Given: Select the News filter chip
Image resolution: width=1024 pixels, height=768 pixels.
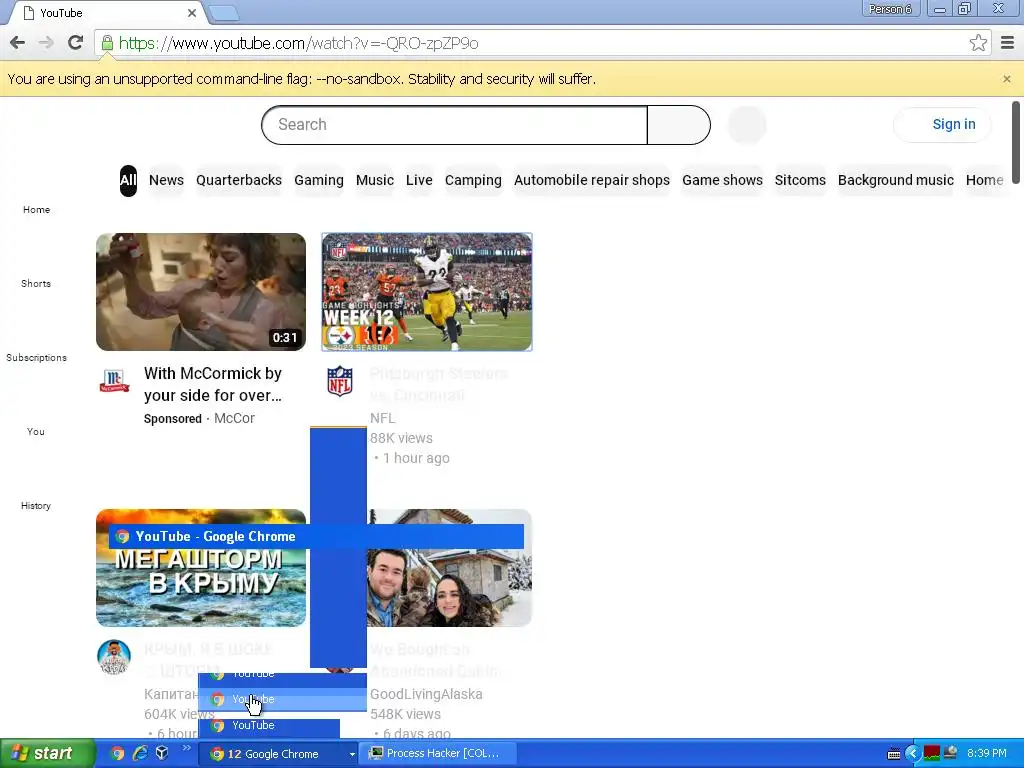Looking at the screenshot, I should (x=166, y=180).
